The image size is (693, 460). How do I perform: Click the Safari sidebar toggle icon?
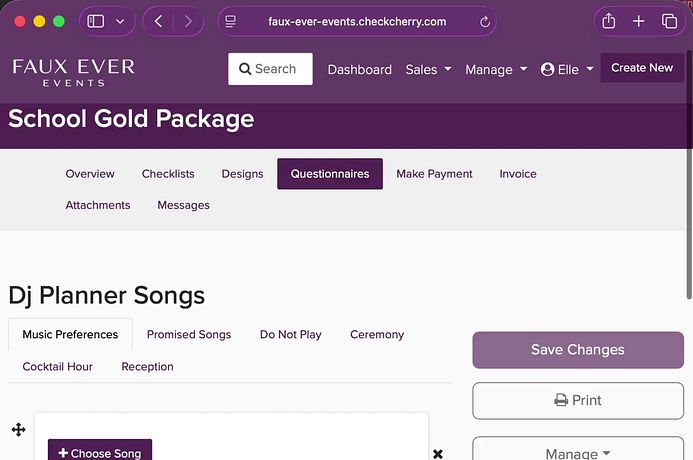pos(97,21)
